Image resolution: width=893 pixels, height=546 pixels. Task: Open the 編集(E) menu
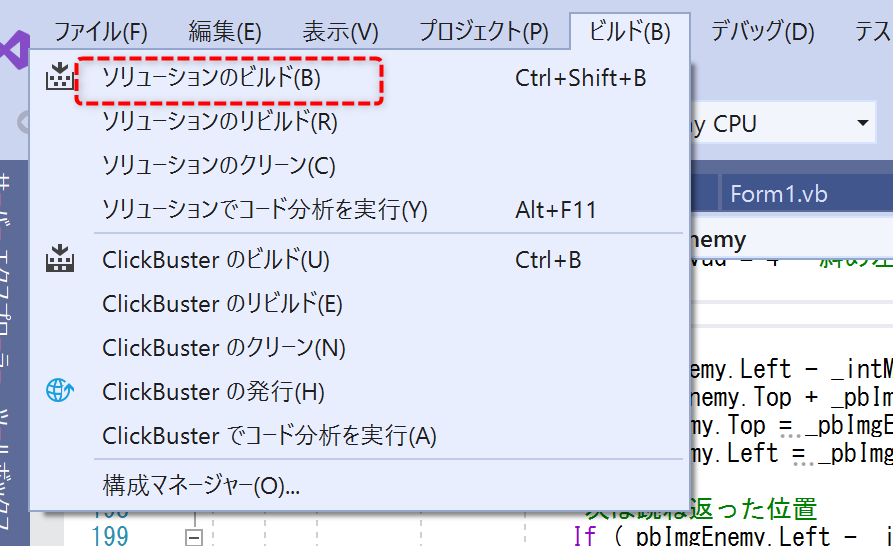point(225,31)
